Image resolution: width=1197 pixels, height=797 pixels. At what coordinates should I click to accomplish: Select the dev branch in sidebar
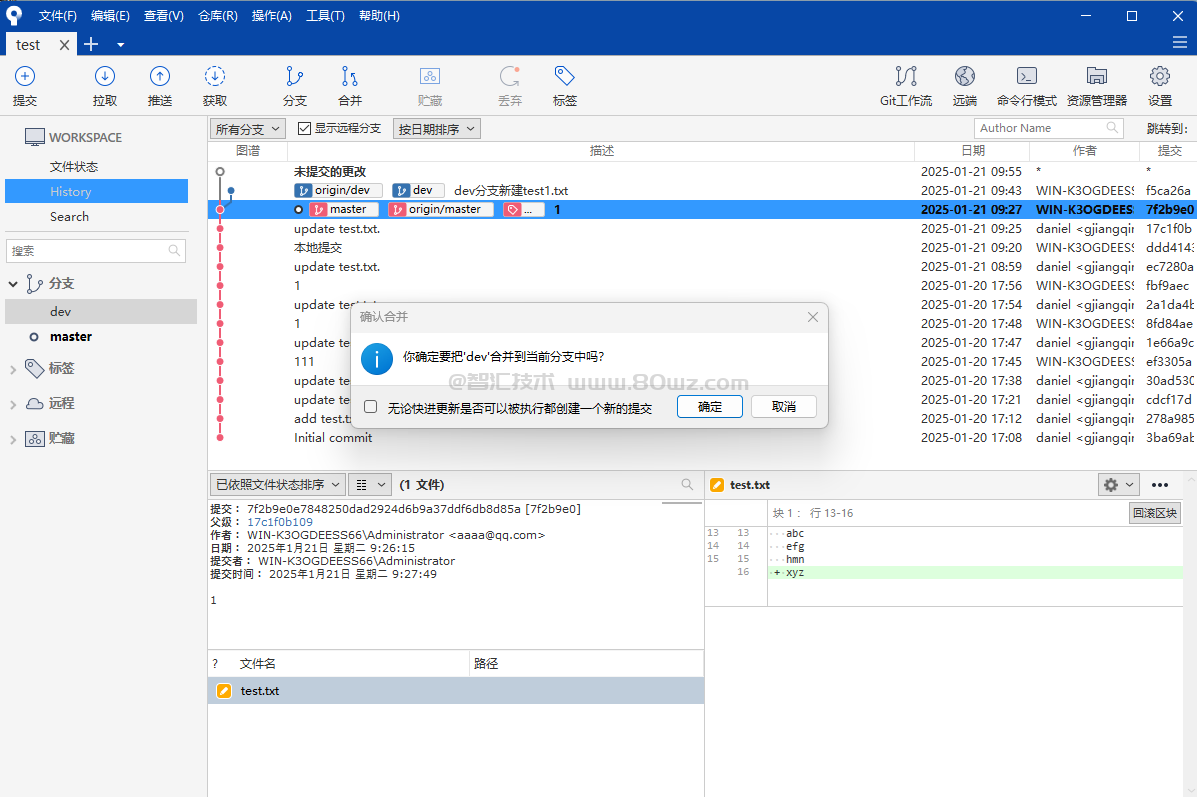point(61,312)
